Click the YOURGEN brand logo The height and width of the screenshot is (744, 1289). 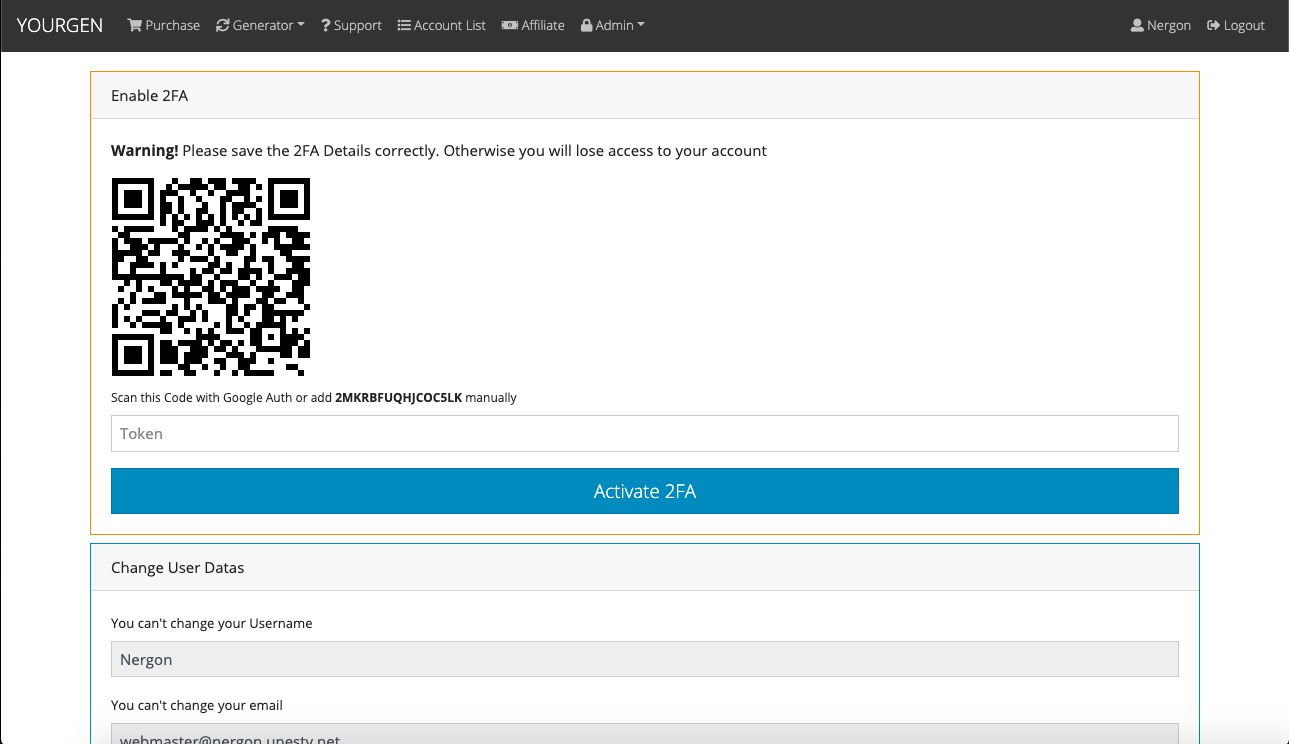pos(60,25)
